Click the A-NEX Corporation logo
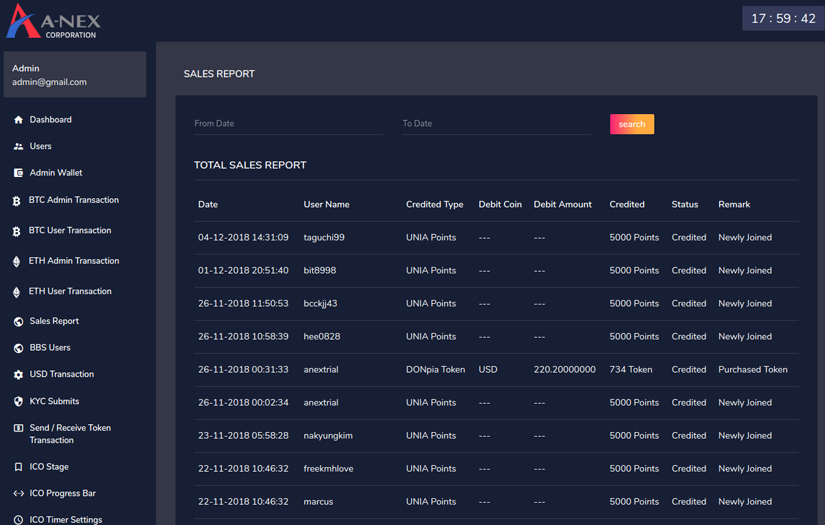 coord(53,21)
